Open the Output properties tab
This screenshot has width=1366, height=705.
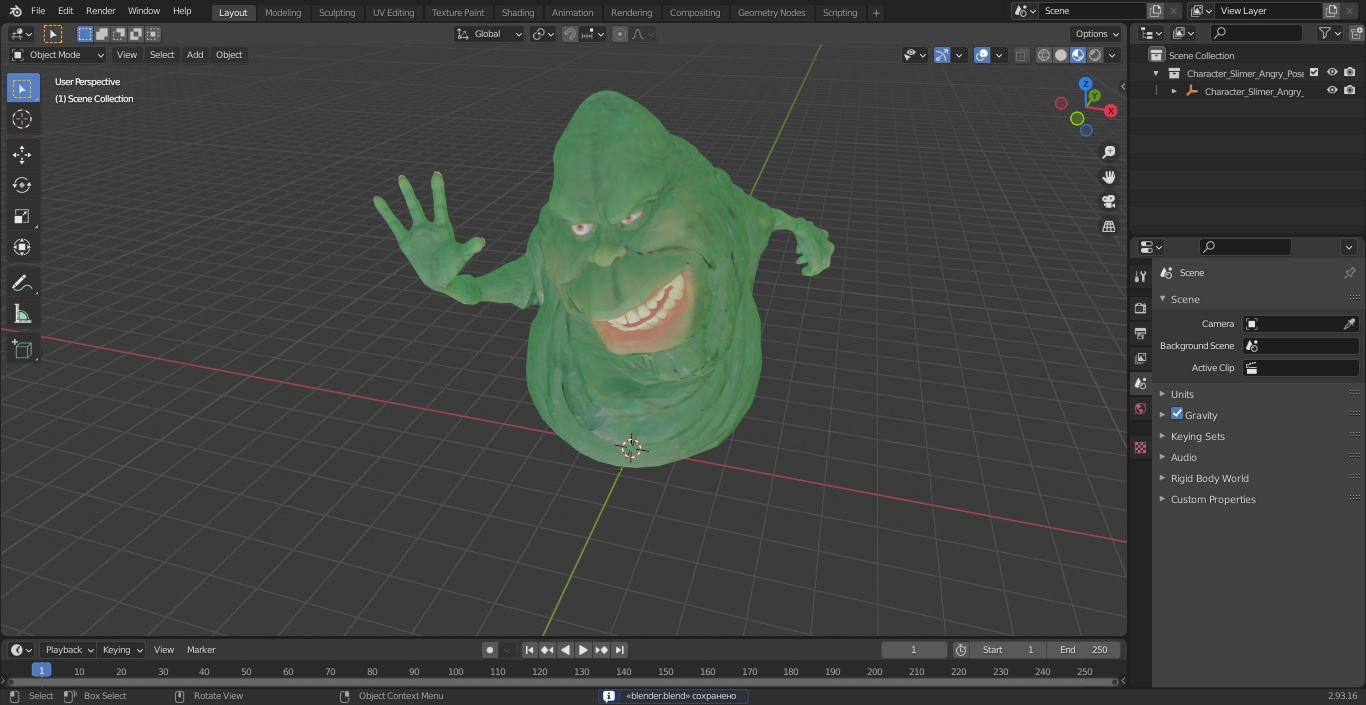coord(1140,333)
